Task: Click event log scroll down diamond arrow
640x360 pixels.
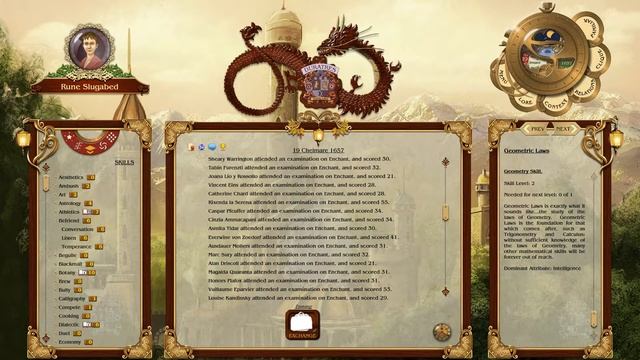Action: [445, 291]
